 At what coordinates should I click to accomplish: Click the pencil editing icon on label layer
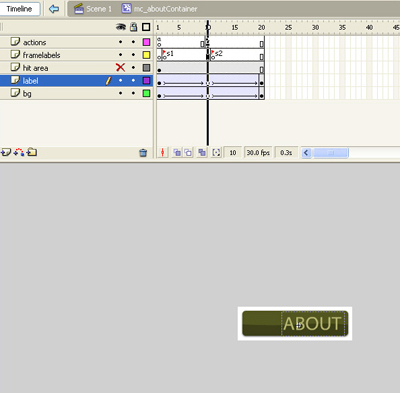click(x=108, y=80)
